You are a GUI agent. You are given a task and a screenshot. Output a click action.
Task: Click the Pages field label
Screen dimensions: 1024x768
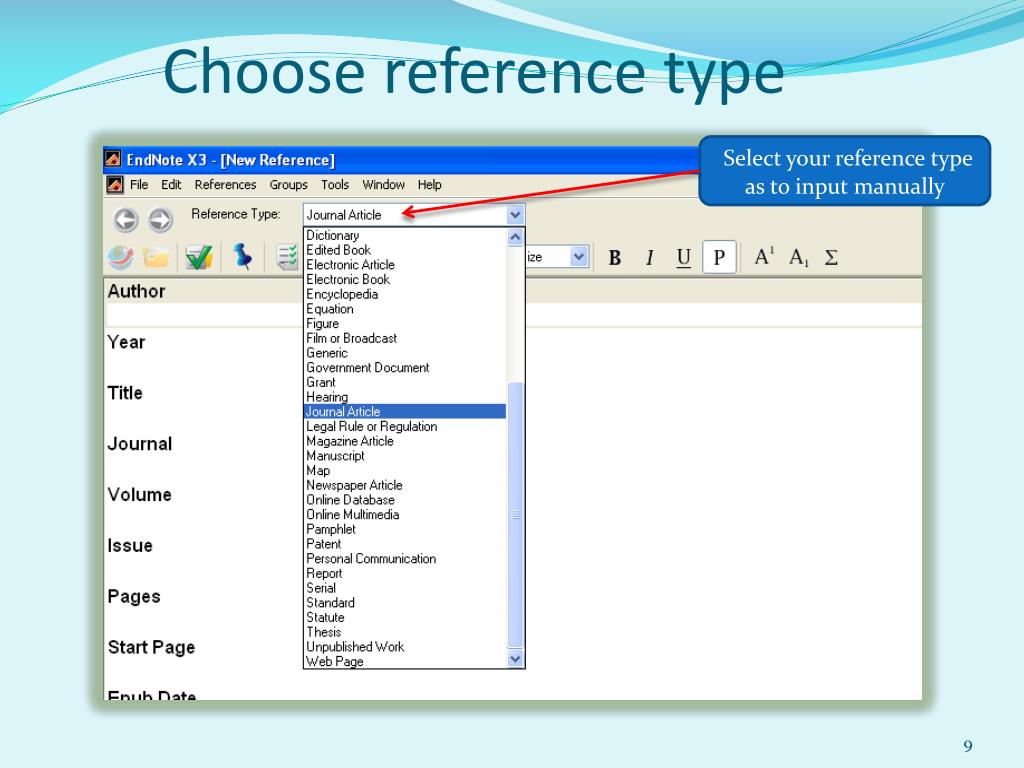[x=134, y=597]
